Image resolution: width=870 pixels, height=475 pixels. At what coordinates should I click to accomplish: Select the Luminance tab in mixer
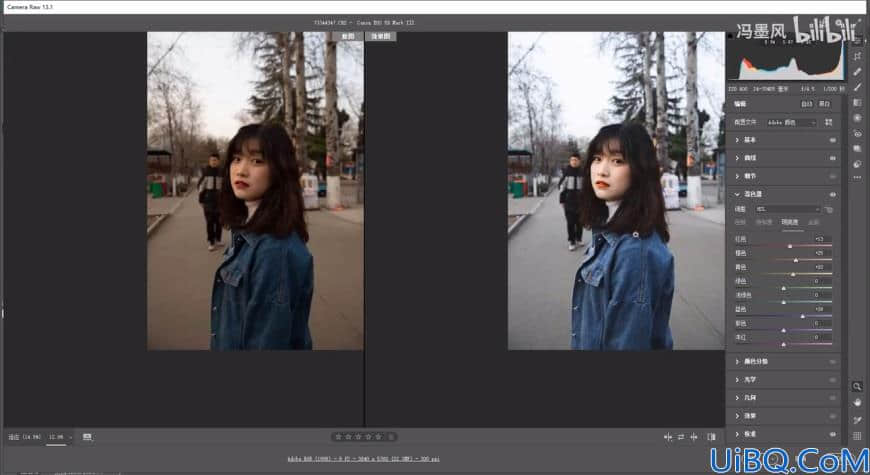tap(790, 222)
